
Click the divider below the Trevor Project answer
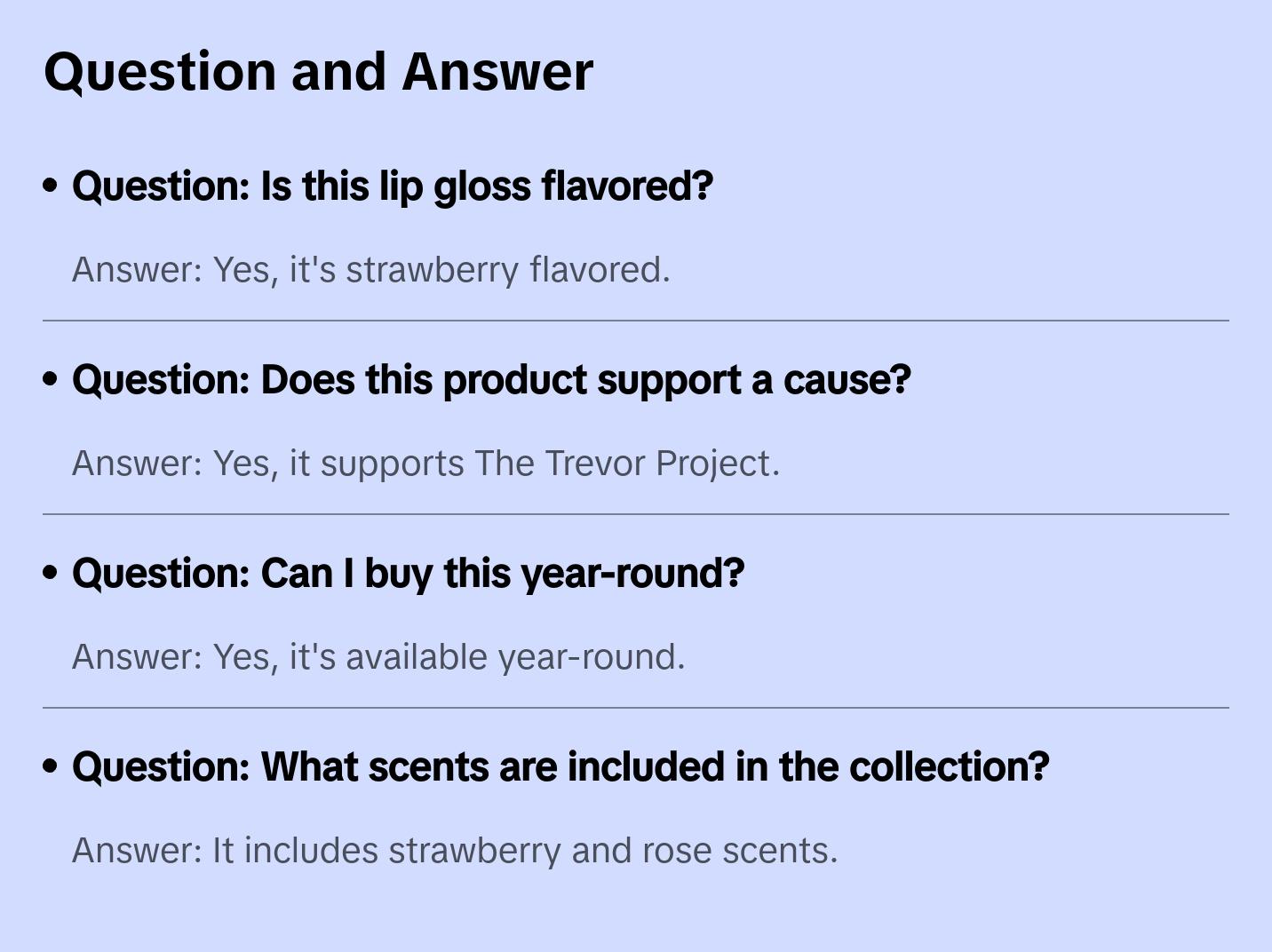coord(636,514)
